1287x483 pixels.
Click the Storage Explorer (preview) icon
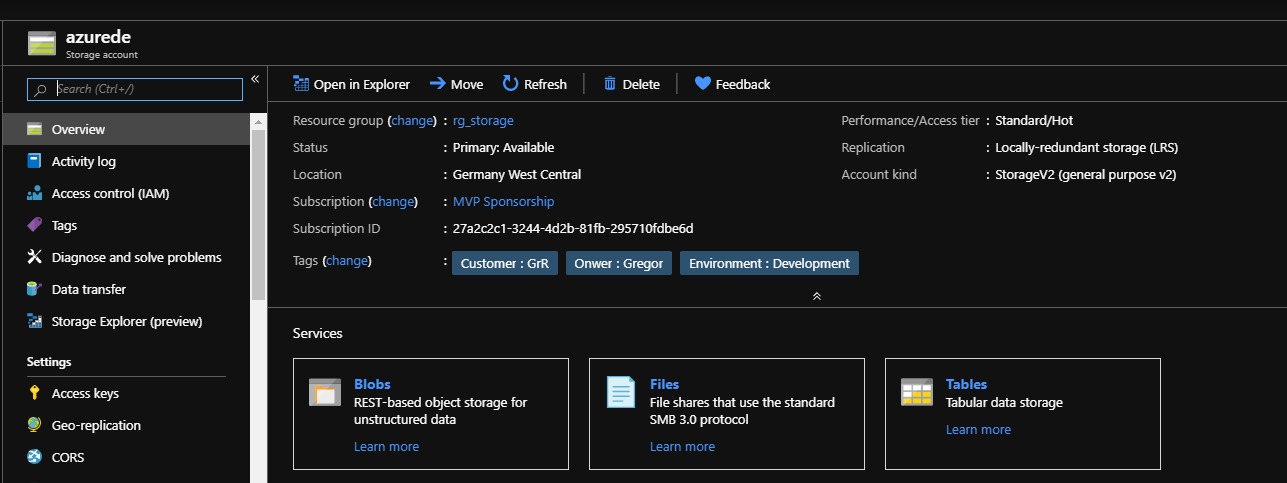point(34,321)
